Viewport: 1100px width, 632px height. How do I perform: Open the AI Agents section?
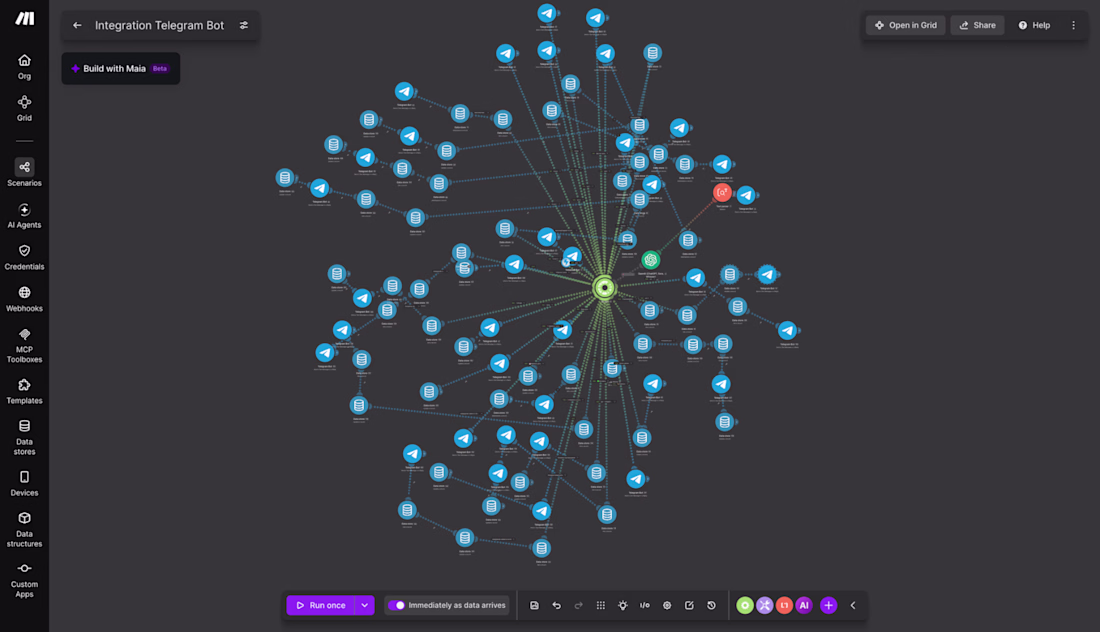click(x=25, y=216)
